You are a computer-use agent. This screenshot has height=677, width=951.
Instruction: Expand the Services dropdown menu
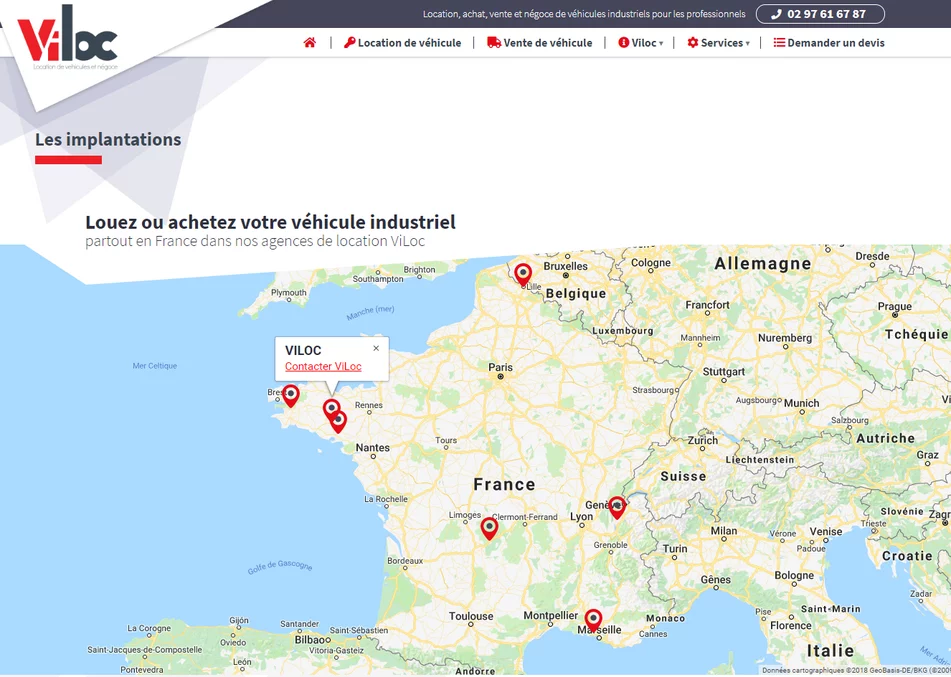pos(718,43)
